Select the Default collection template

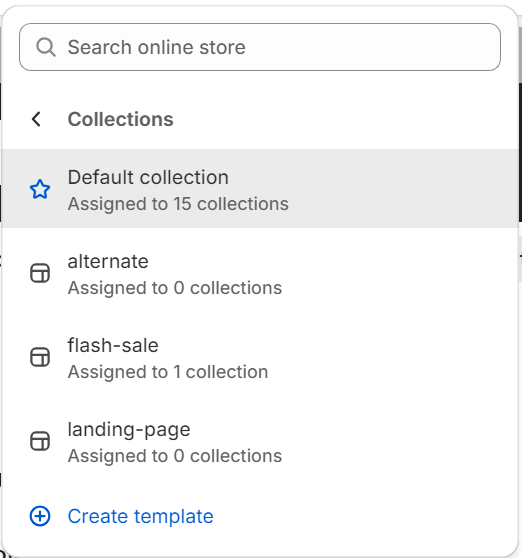(260, 189)
